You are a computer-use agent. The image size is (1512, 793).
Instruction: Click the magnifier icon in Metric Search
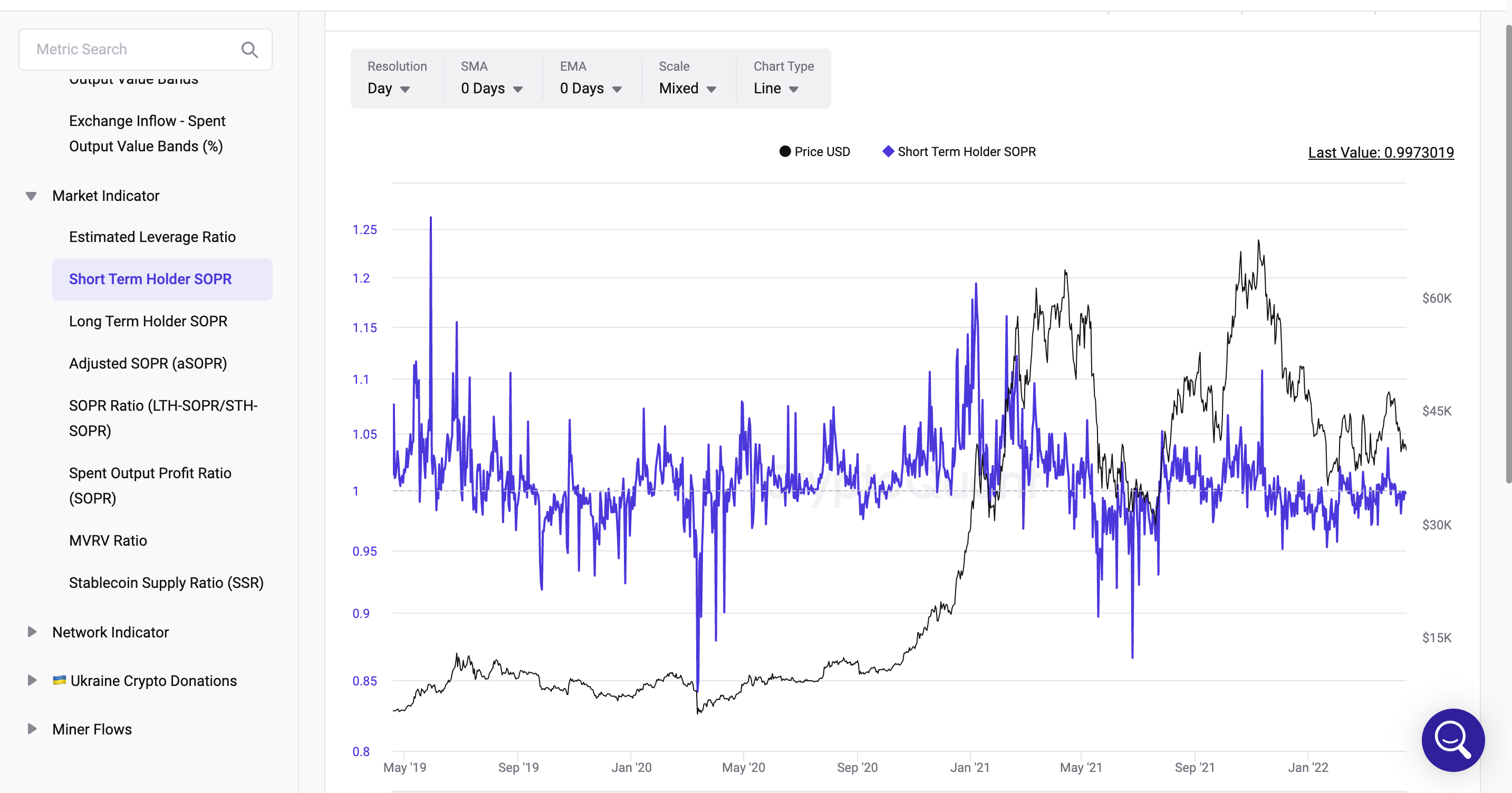pos(249,50)
